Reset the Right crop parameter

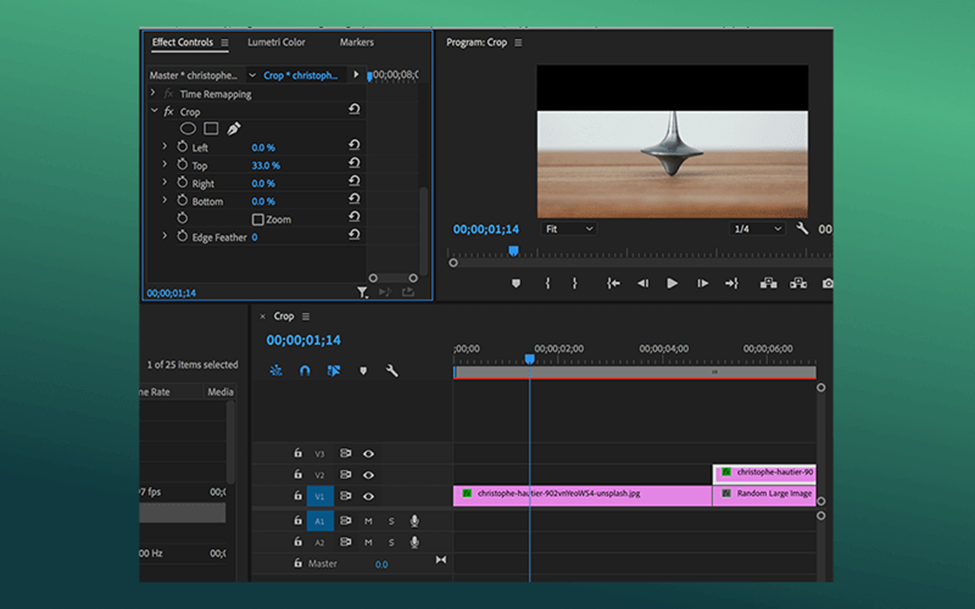(x=354, y=181)
